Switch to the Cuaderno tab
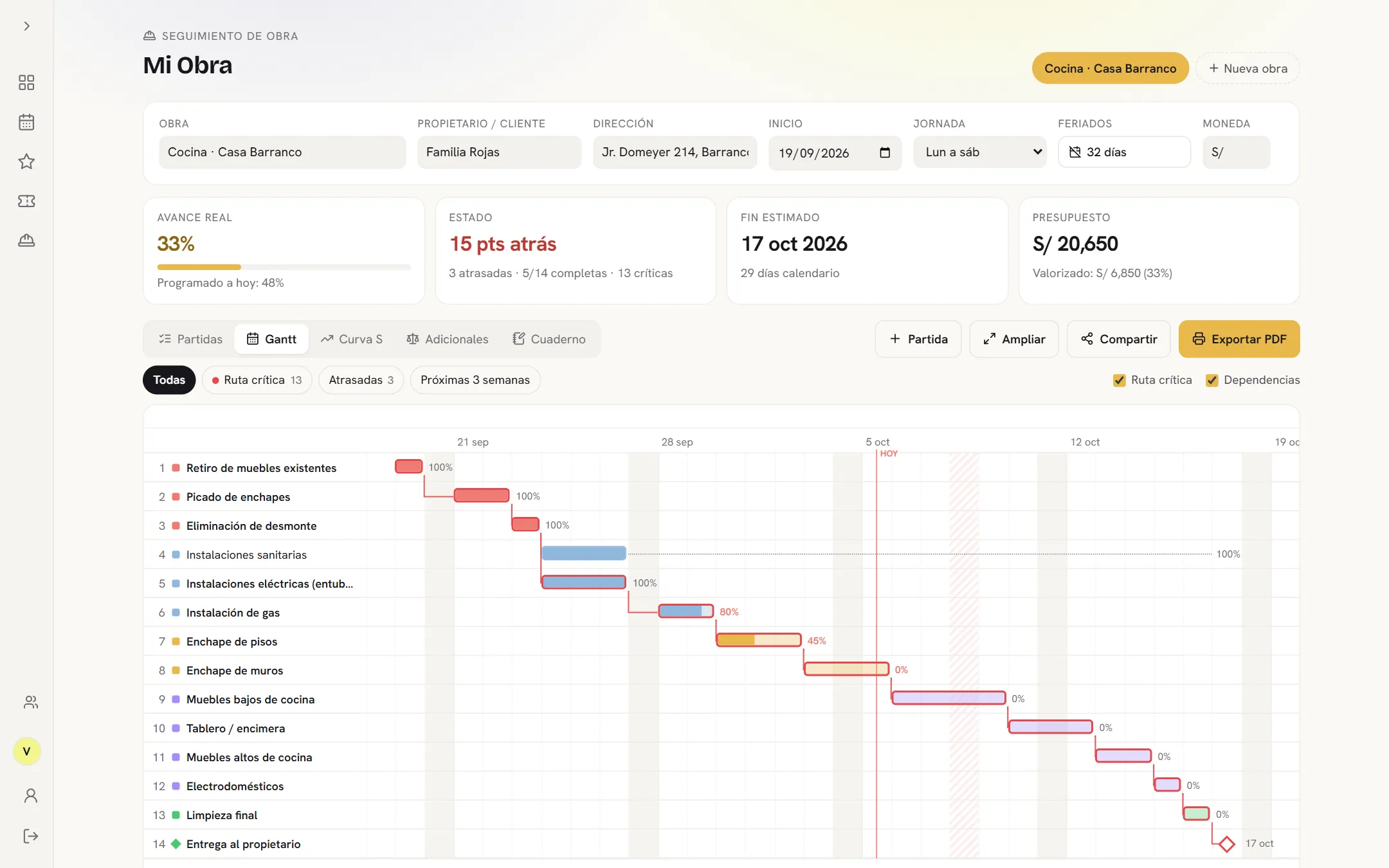The height and width of the screenshot is (868, 1389). pyautogui.click(x=549, y=339)
